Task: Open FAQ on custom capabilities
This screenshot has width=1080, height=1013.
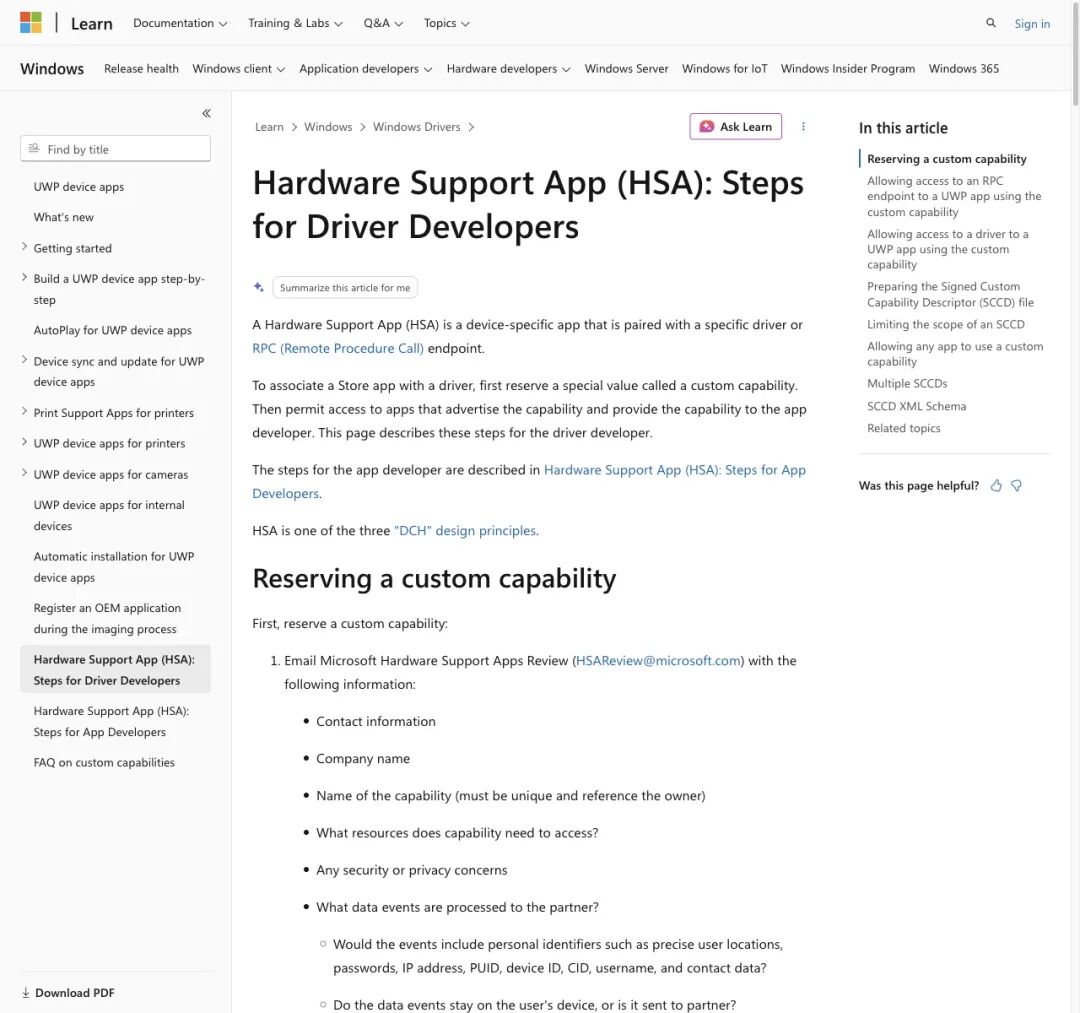Action: pos(104,762)
